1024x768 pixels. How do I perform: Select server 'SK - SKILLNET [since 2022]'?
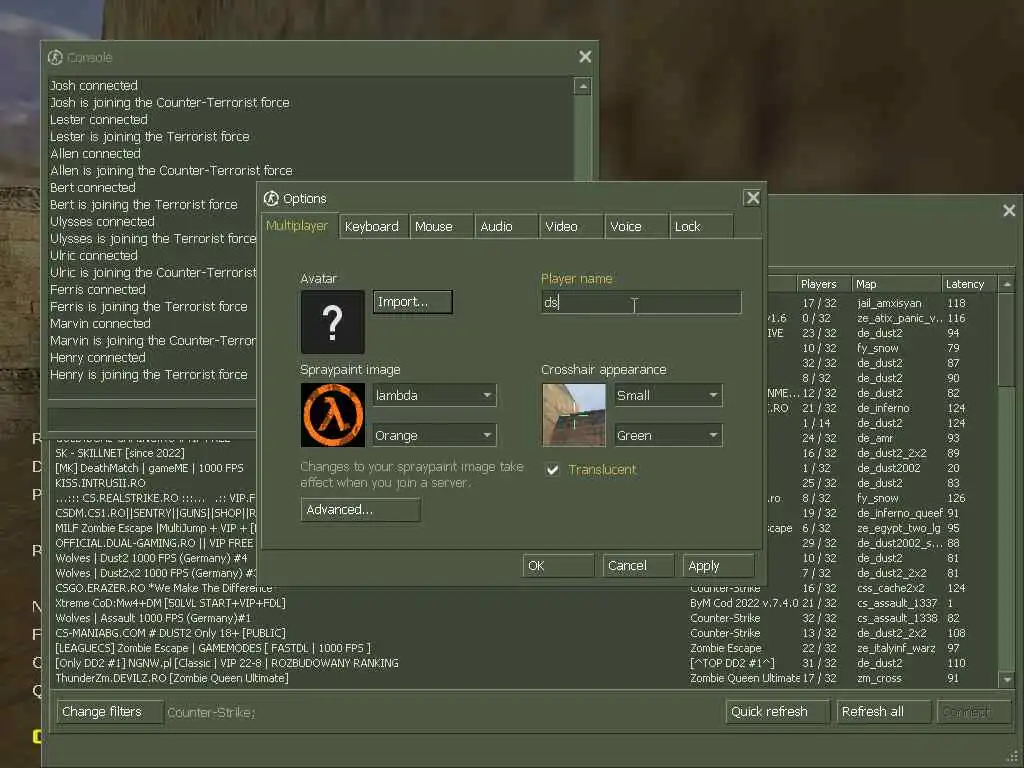[x=120, y=453]
